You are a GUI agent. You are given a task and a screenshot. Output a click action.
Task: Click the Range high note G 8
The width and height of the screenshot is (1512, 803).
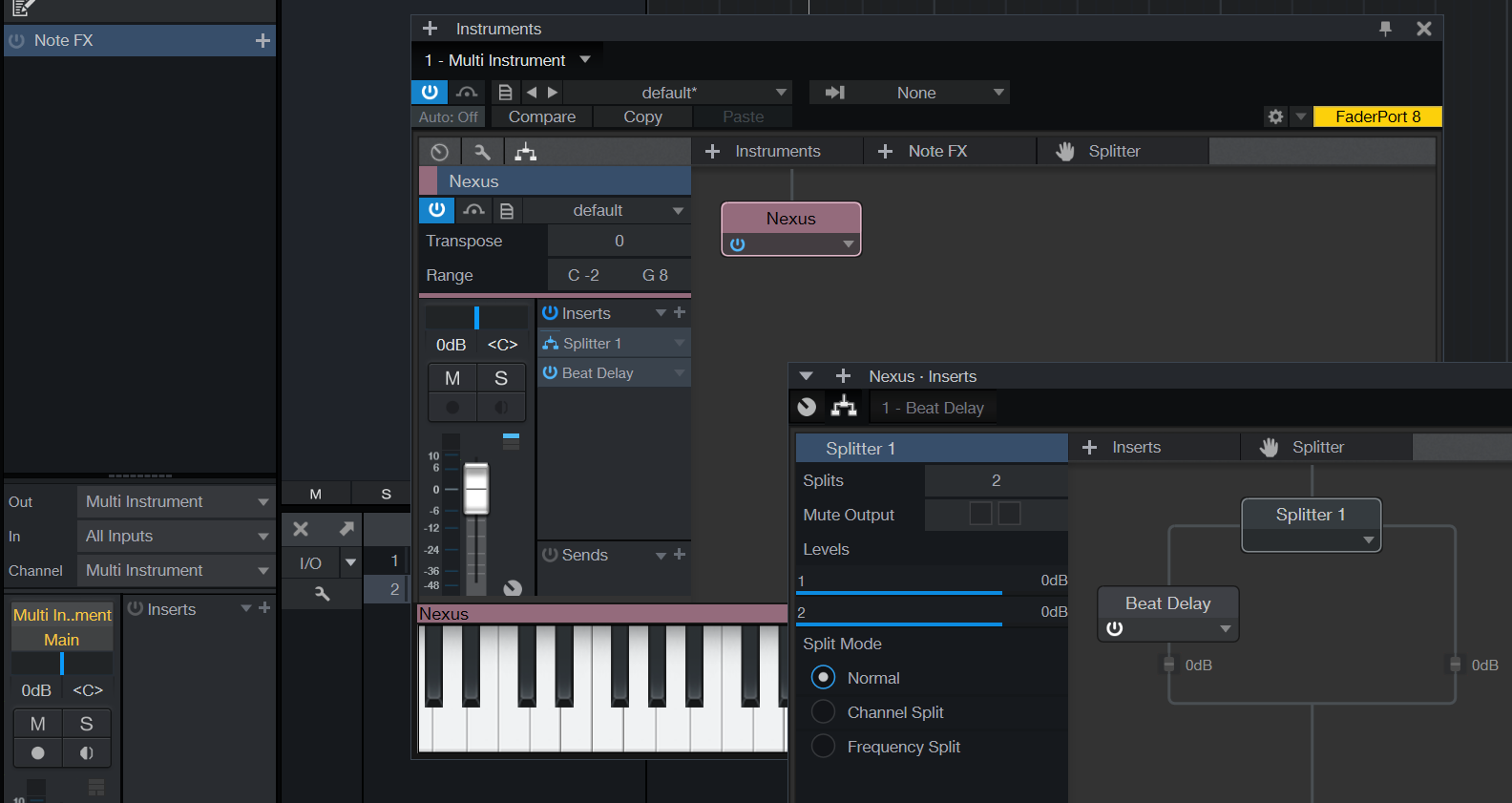pos(655,275)
